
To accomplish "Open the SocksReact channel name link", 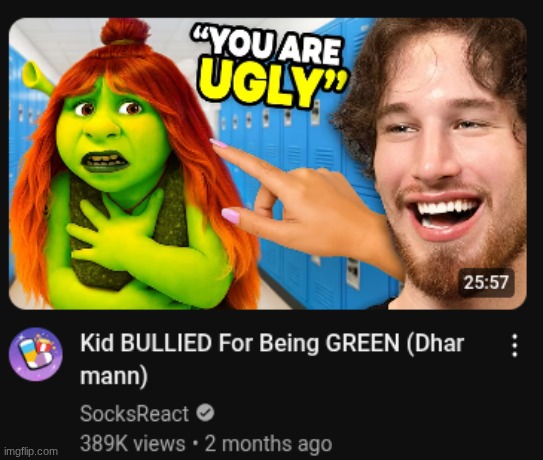I will (x=134, y=413).
